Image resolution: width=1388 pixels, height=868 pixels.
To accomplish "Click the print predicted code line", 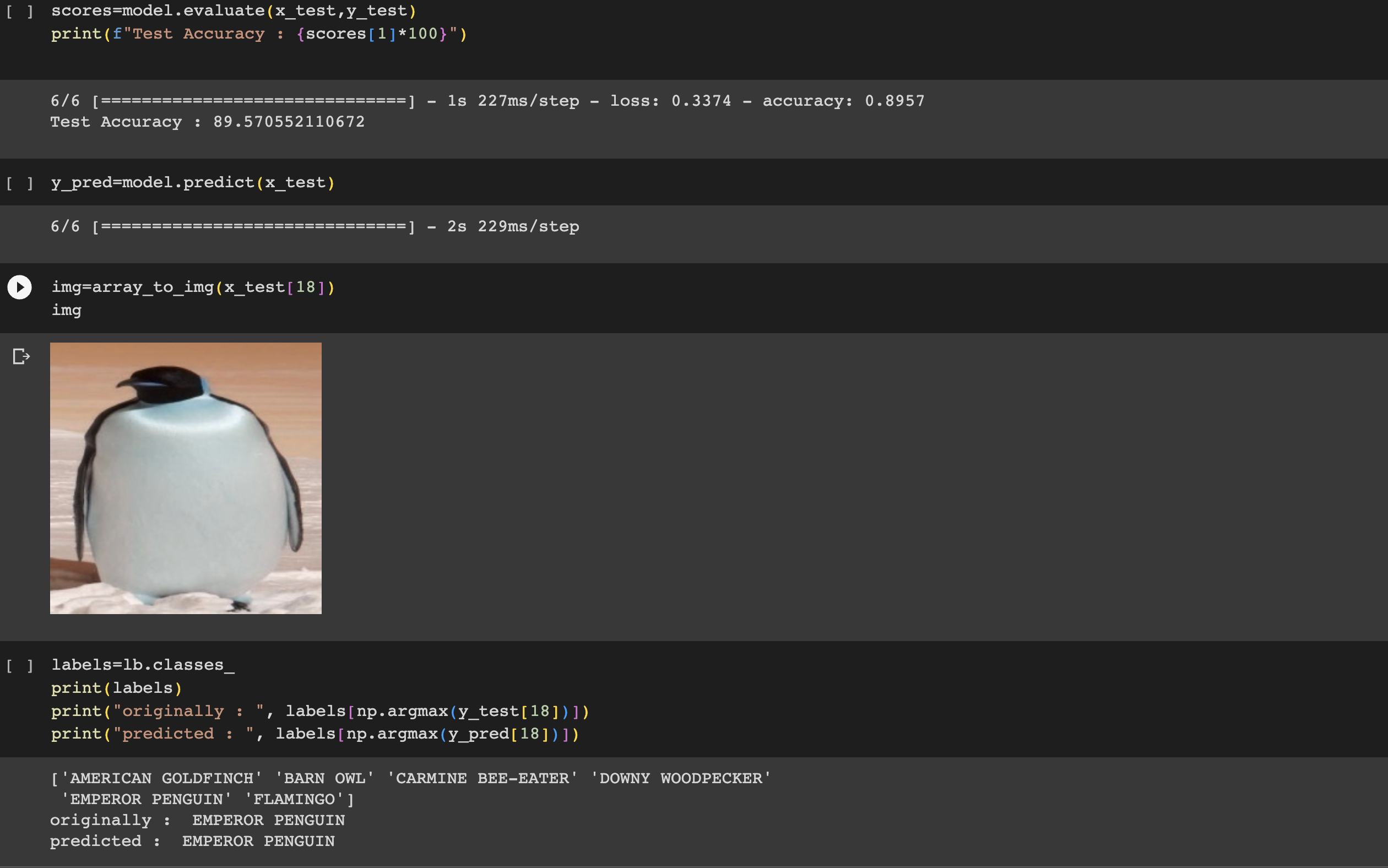I will tap(315, 734).
